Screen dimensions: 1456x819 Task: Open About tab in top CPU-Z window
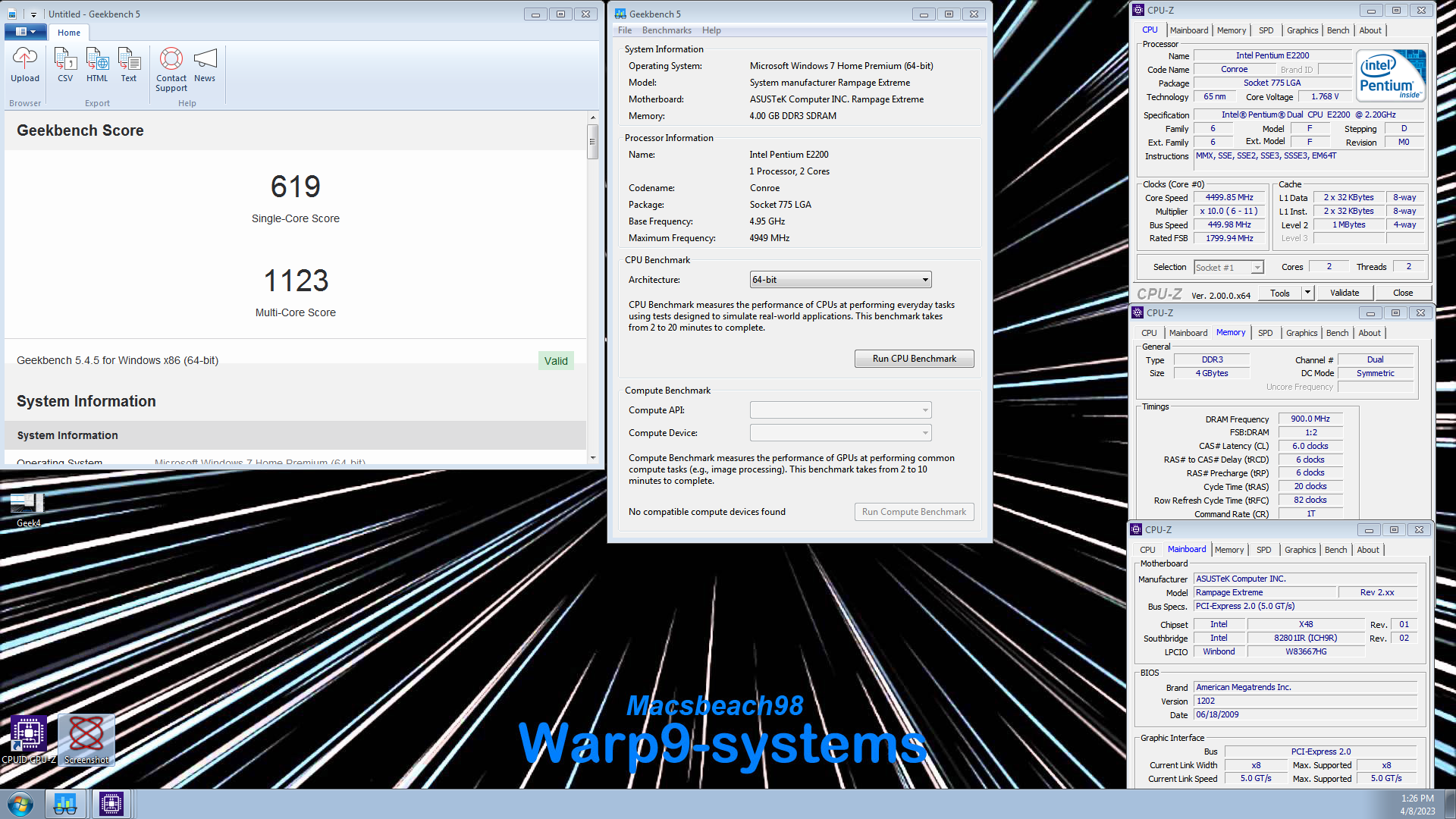pyautogui.click(x=1370, y=30)
